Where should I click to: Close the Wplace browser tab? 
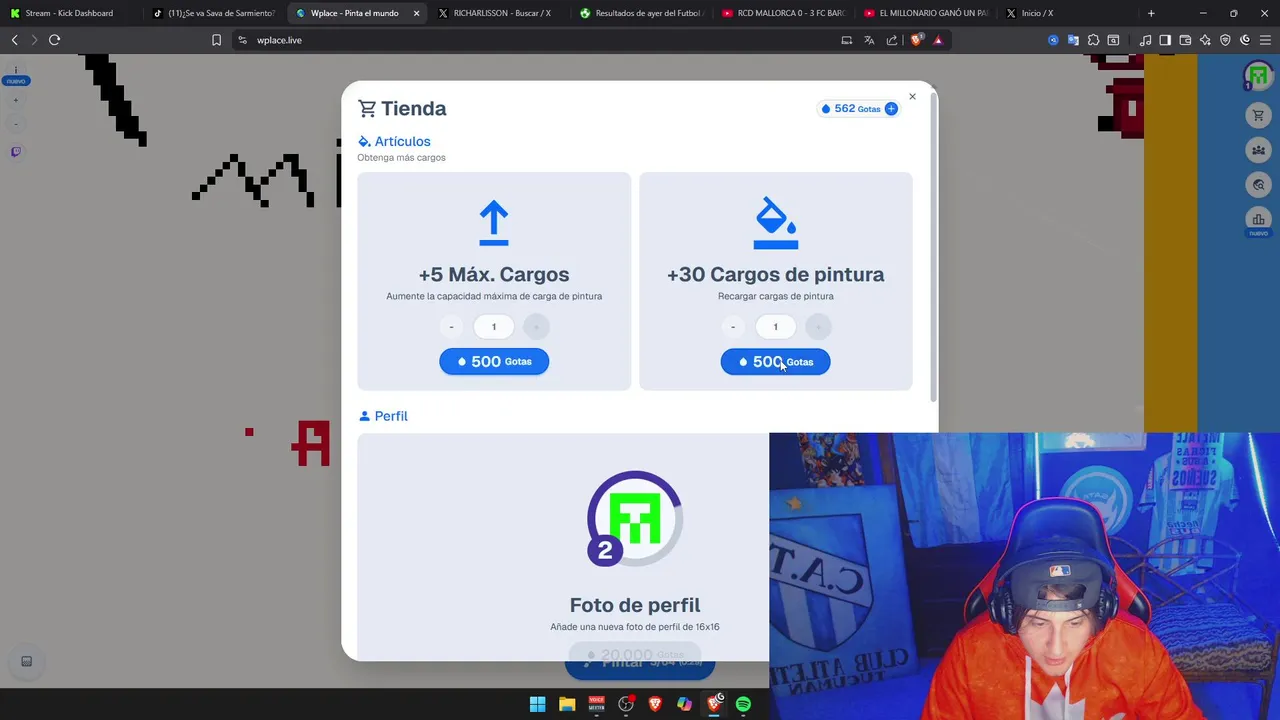coord(416,13)
